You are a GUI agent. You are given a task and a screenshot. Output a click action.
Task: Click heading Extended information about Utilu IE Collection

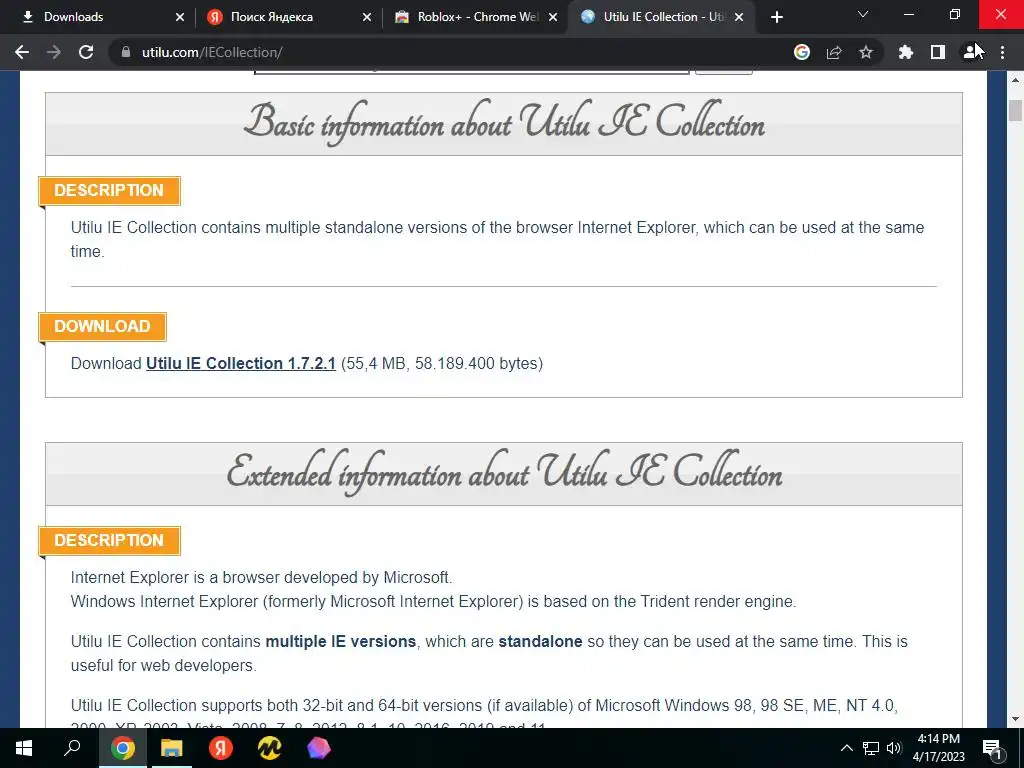click(504, 473)
